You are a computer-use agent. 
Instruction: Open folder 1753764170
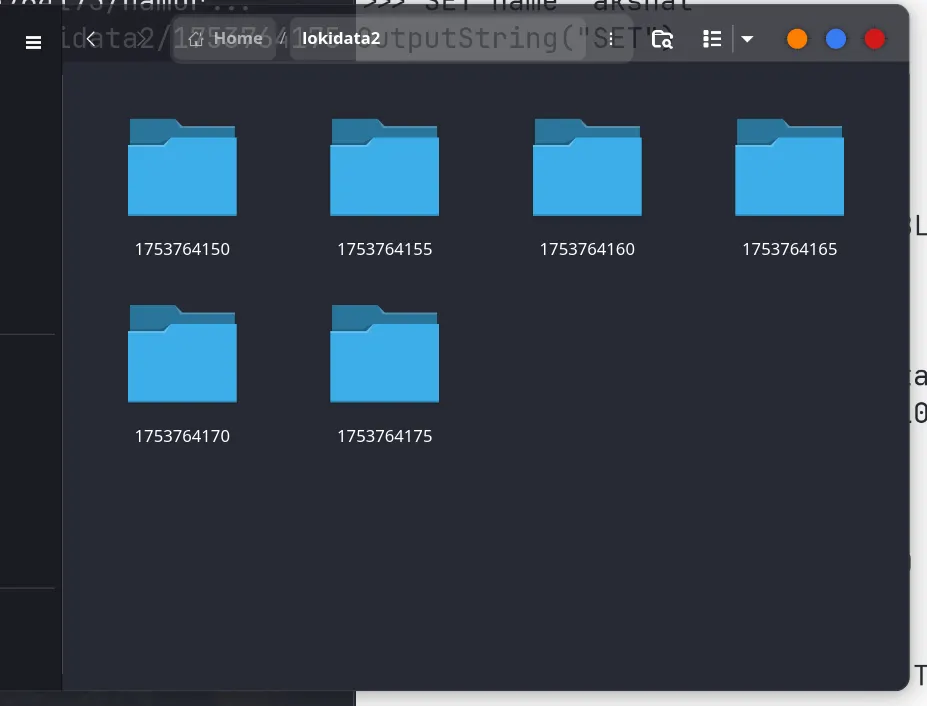(182, 353)
